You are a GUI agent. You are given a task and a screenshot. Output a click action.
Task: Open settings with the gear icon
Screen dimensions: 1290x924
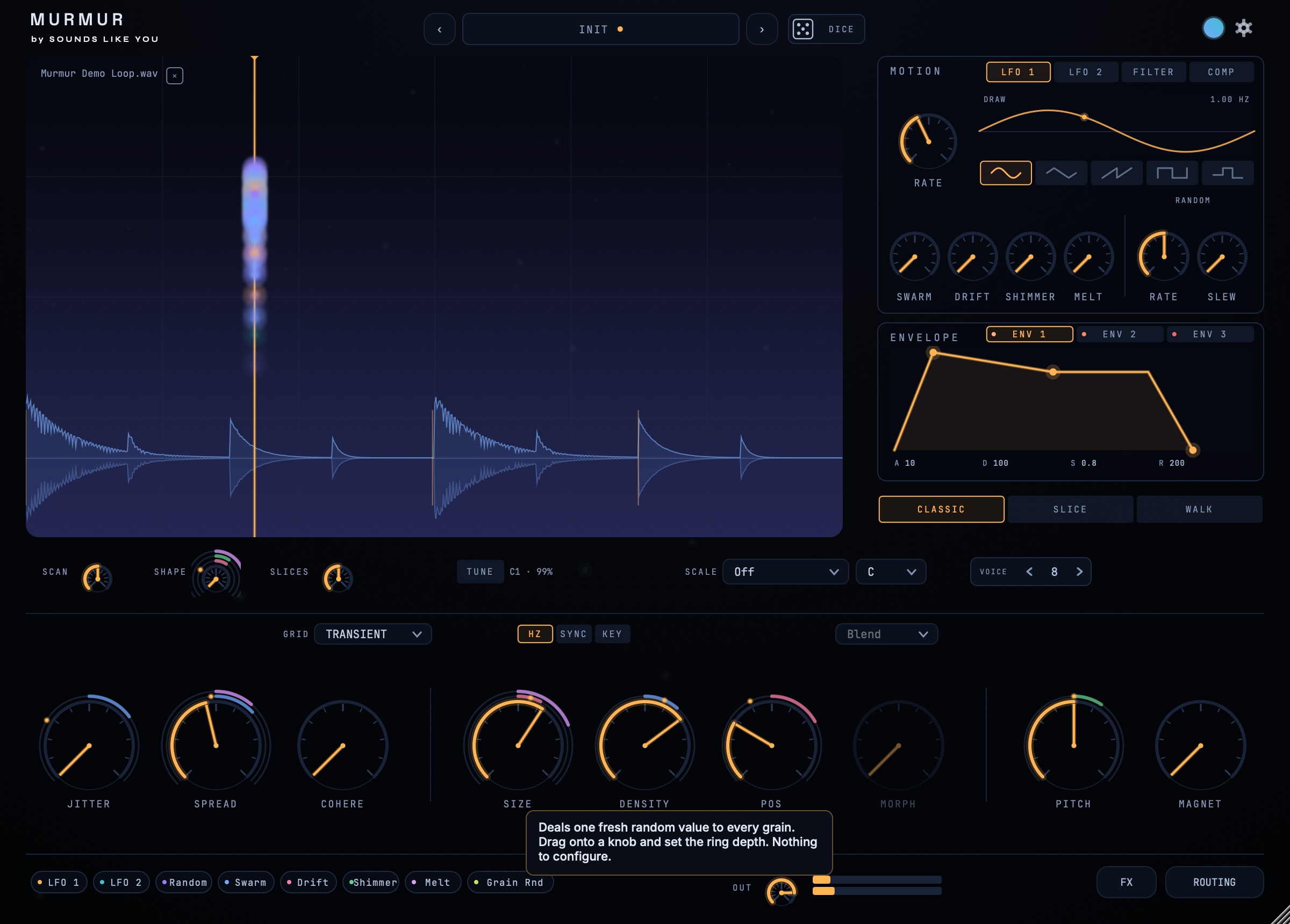(1243, 28)
